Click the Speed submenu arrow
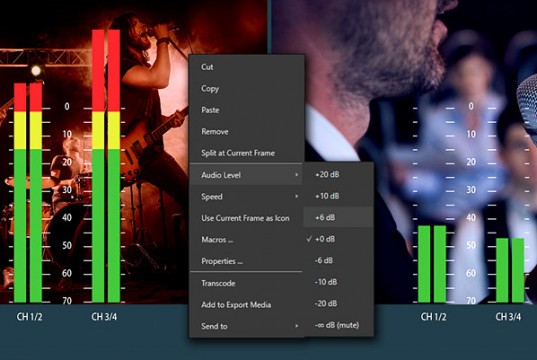This screenshot has height=360, width=537. click(x=297, y=196)
